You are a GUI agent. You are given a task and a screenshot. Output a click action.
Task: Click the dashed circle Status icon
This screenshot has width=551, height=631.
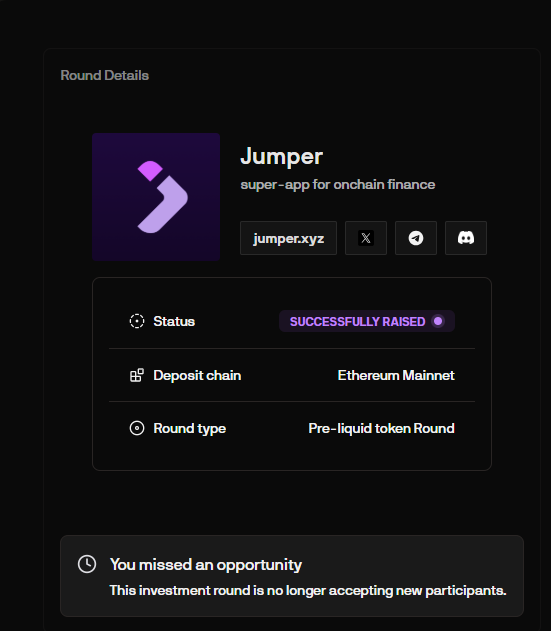click(137, 321)
